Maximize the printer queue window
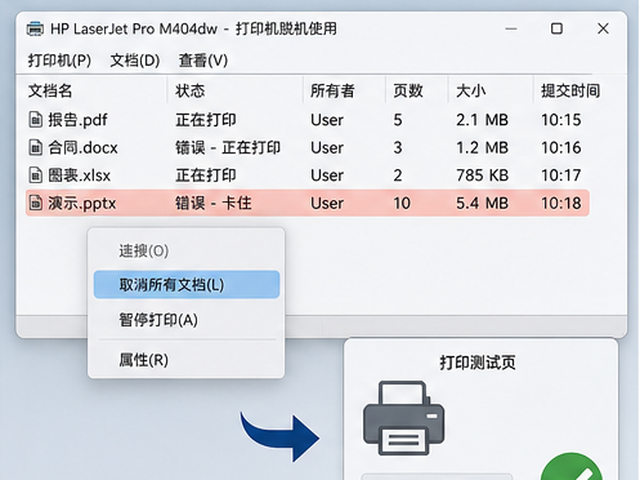640x480 pixels. (x=557, y=29)
